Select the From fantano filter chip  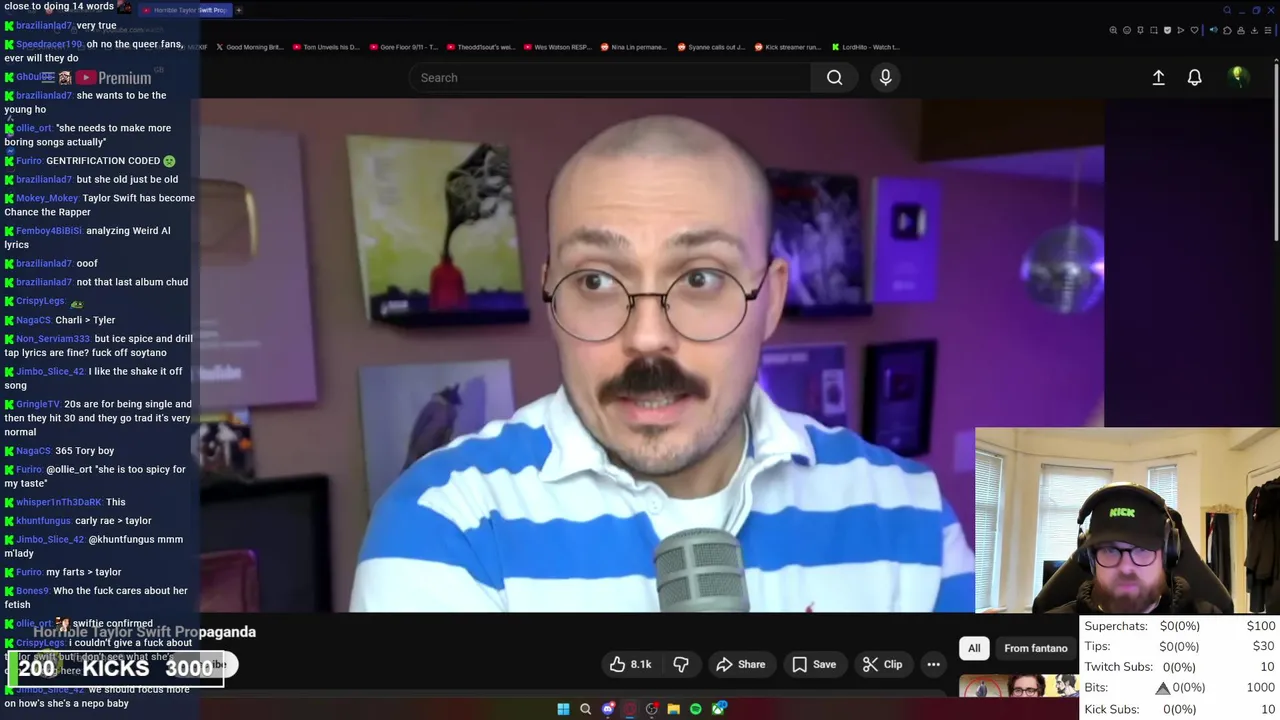pyautogui.click(x=1036, y=648)
